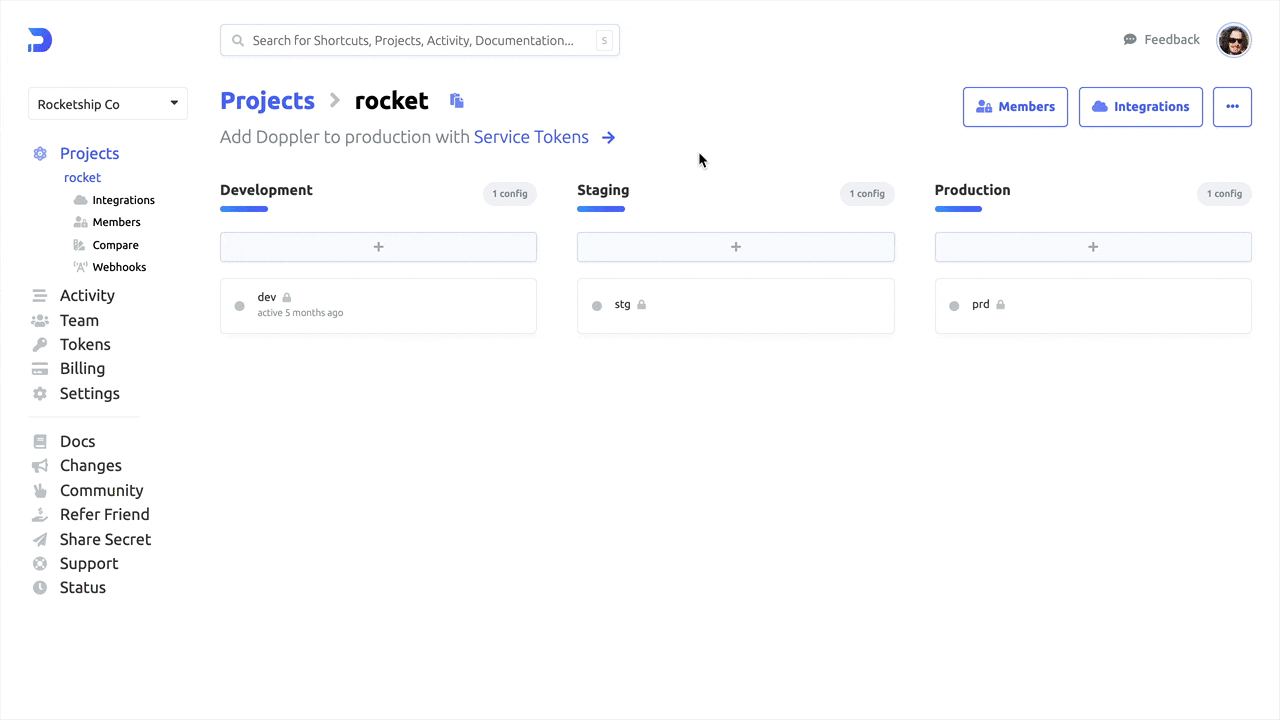Click the Billing card icon
The image size is (1280, 720).
click(40, 368)
